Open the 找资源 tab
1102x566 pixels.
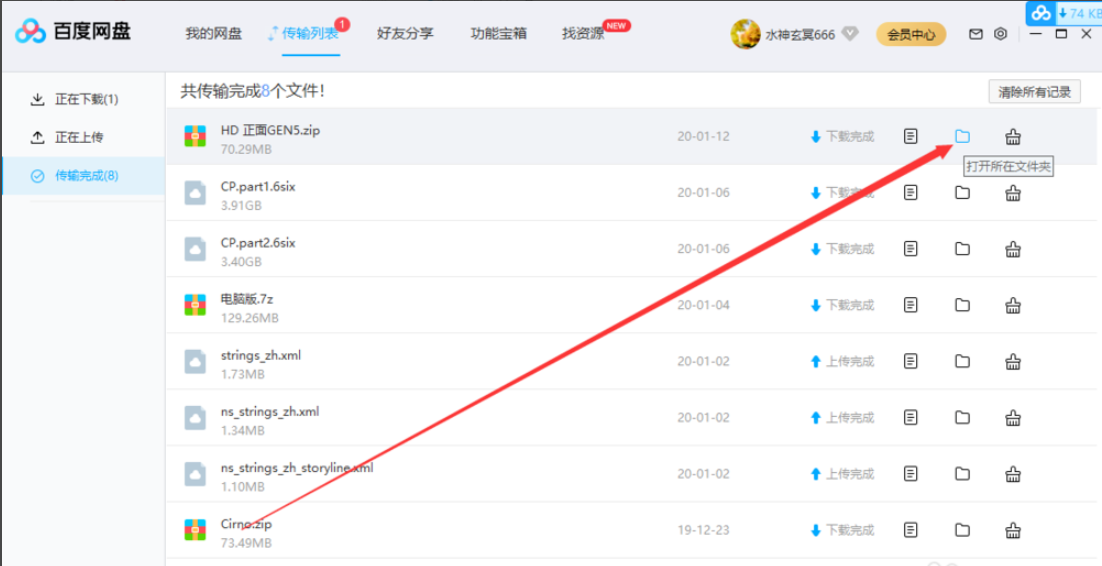click(x=583, y=34)
